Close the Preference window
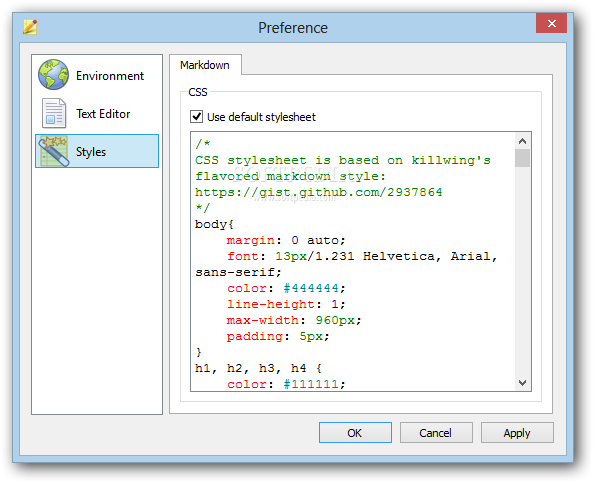 click(552, 23)
